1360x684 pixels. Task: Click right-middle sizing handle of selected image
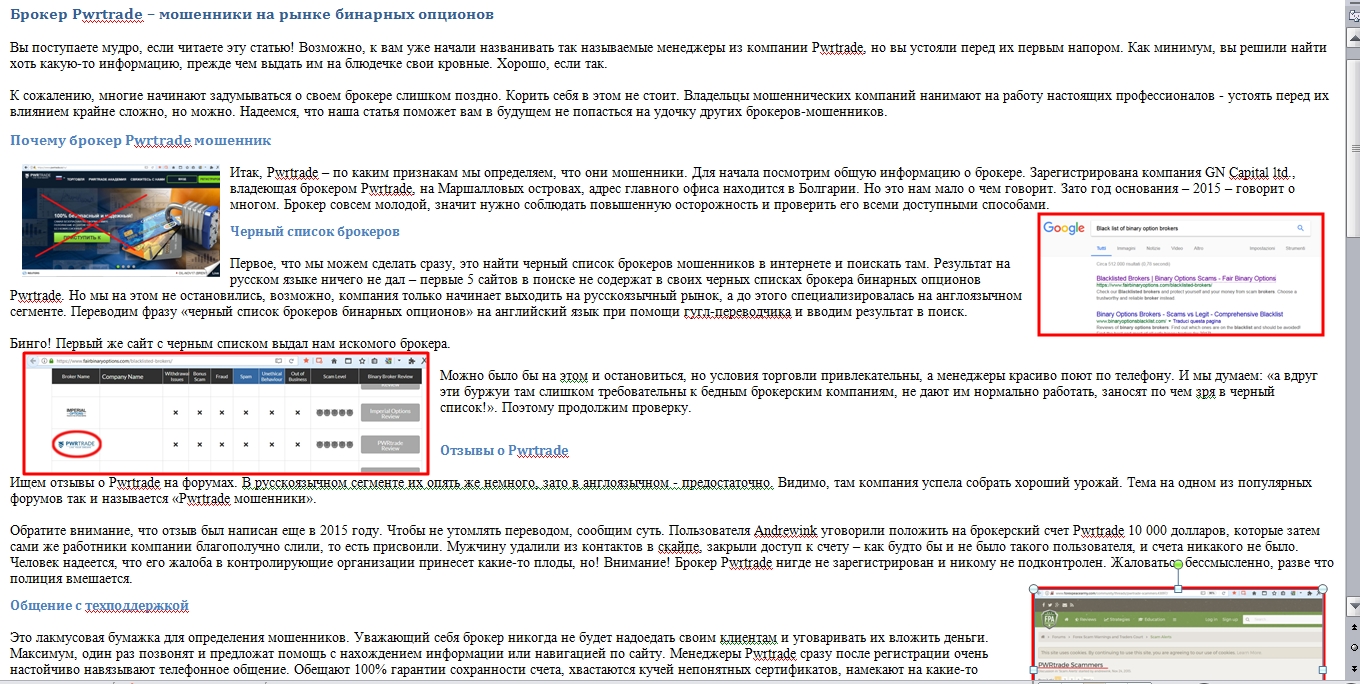pos(1324,669)
